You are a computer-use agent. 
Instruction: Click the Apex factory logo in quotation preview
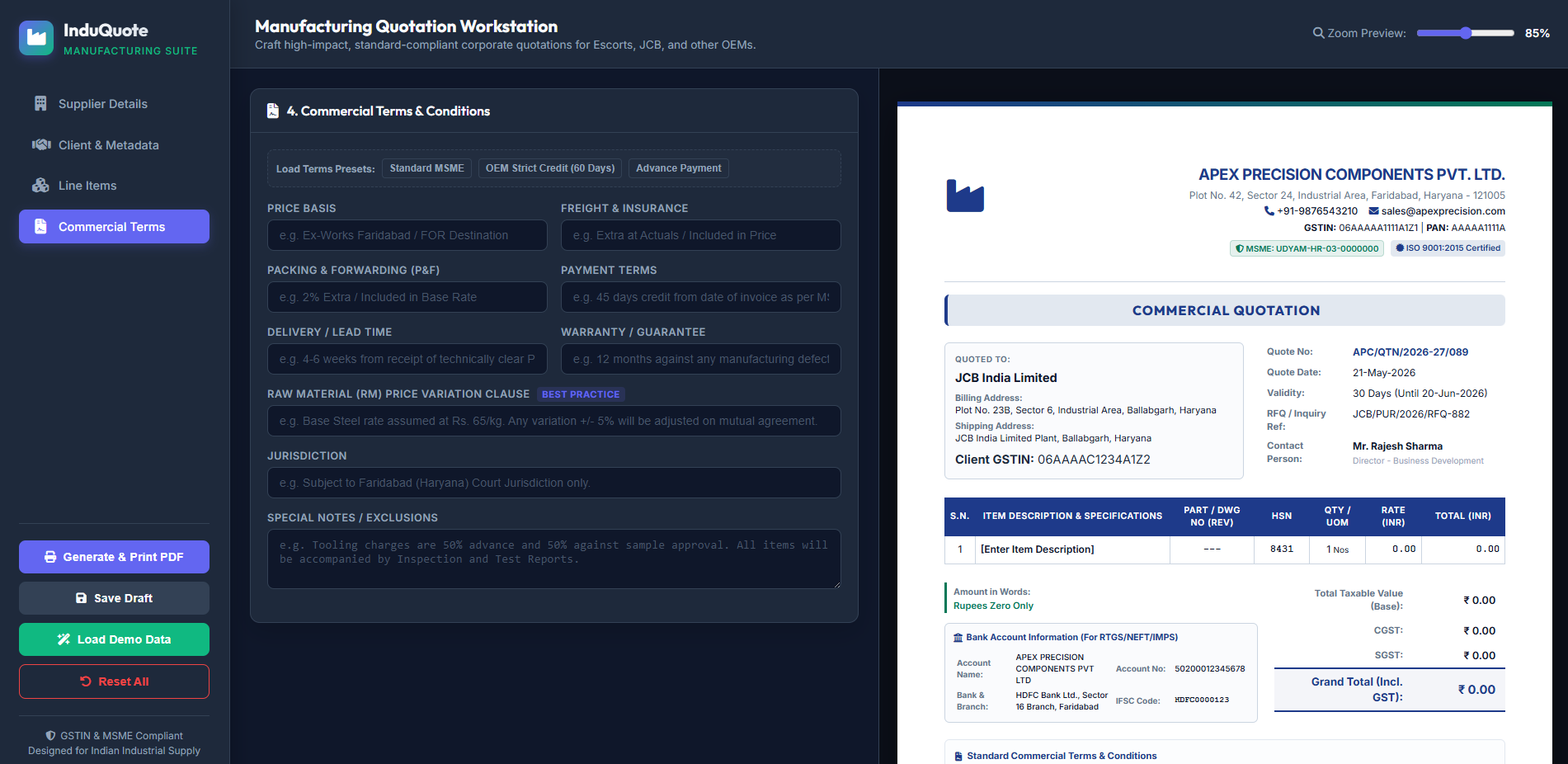coord(965,196)
